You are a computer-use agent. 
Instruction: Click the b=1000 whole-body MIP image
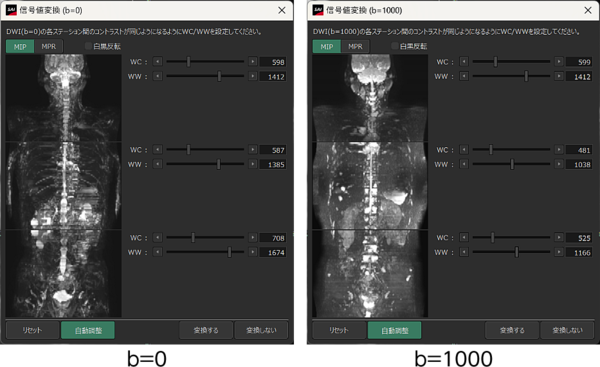coord(370,186)
